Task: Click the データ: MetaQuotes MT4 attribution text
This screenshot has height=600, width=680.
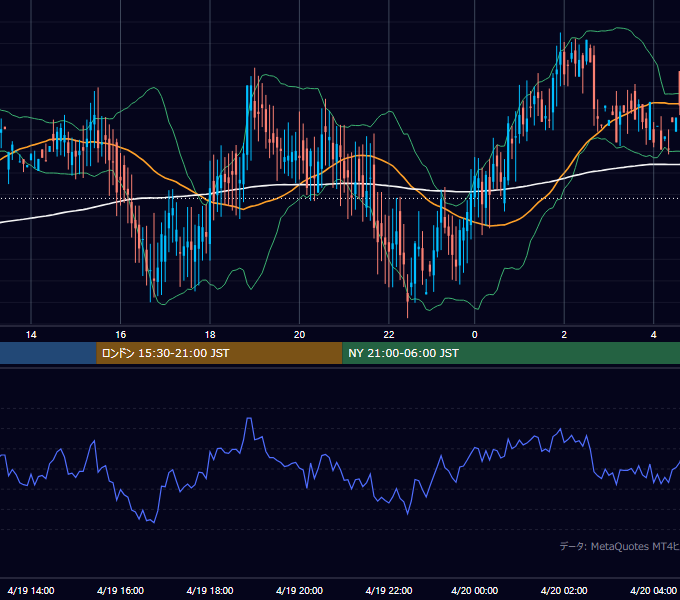Action: pyautogui.click(x=620, y=546)
